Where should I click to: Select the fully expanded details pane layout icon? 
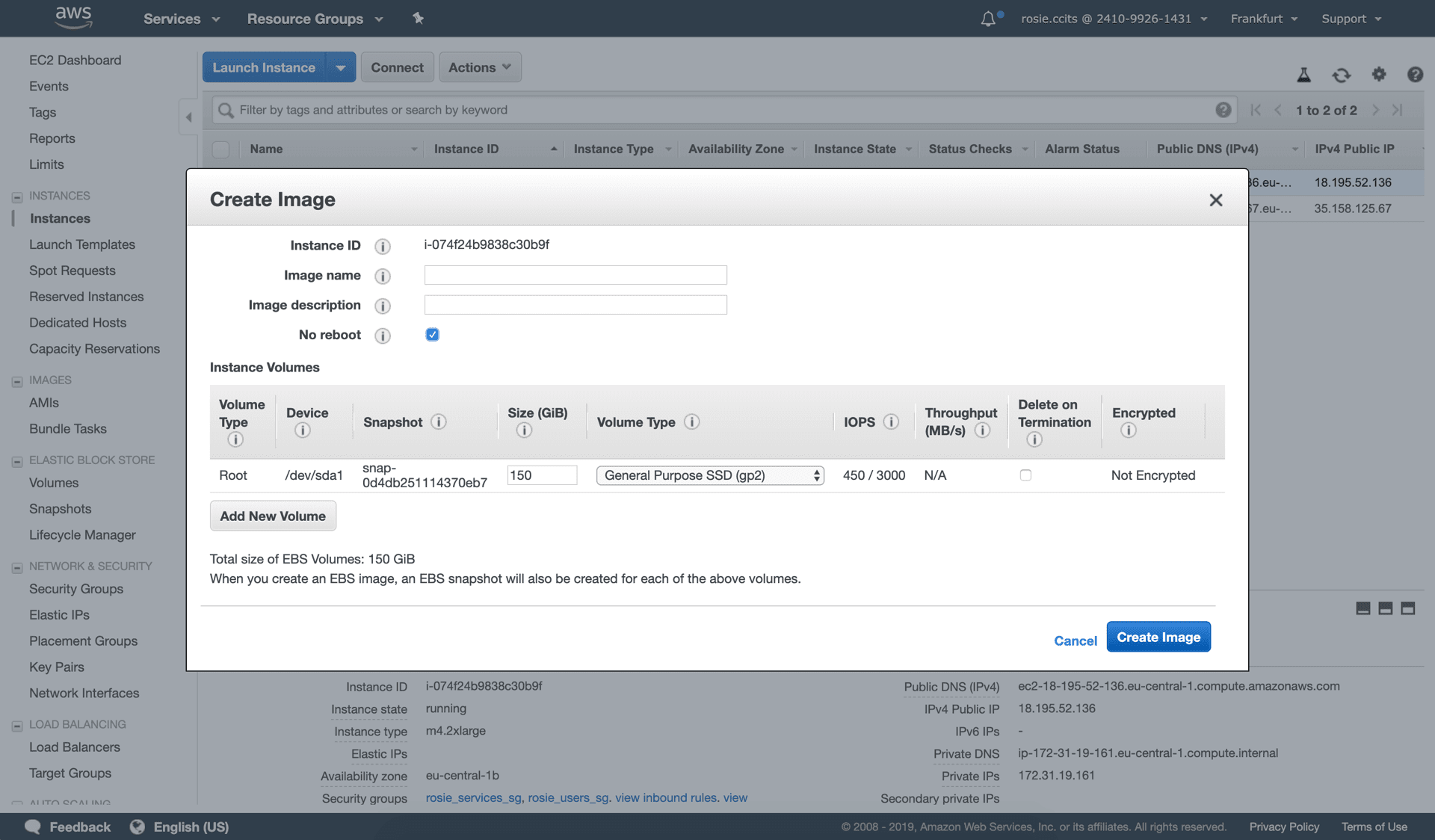click(1407, 608)
